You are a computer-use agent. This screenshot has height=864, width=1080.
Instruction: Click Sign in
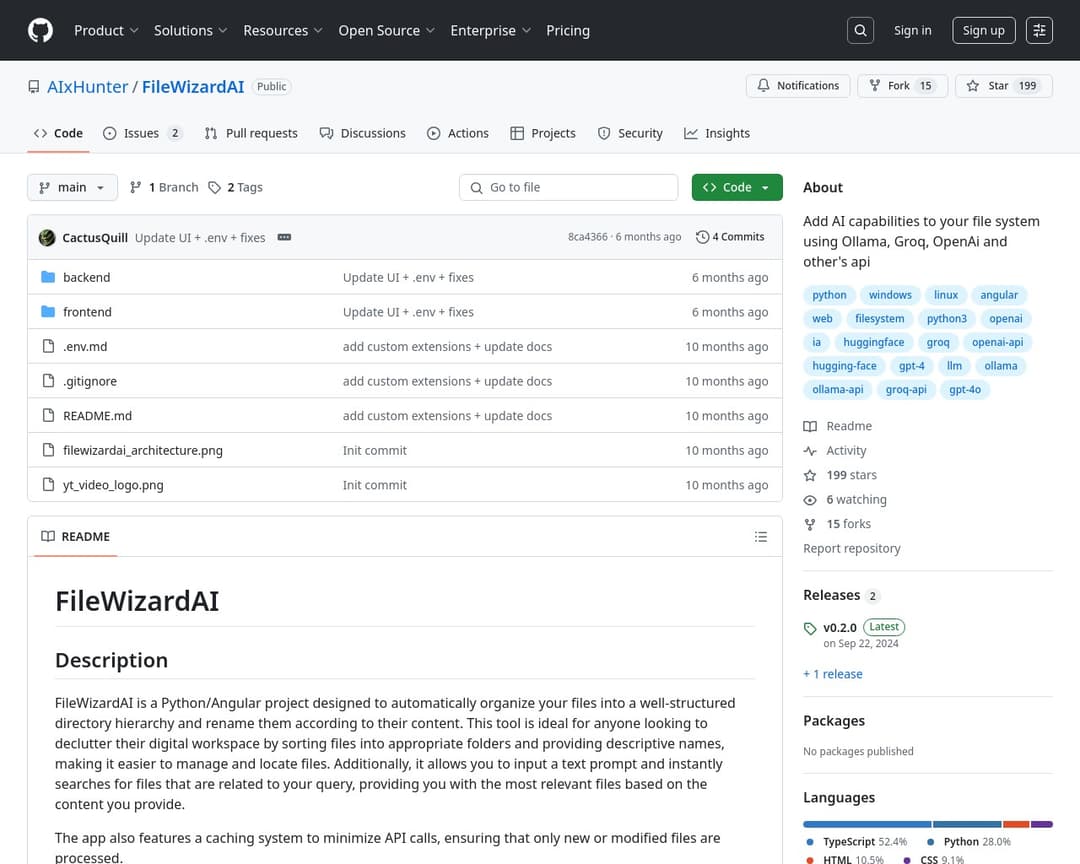point(913,30)
